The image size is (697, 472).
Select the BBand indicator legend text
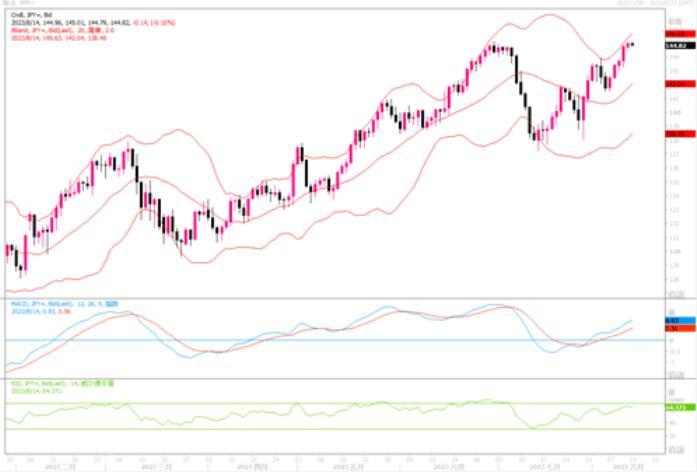point(62,30)
